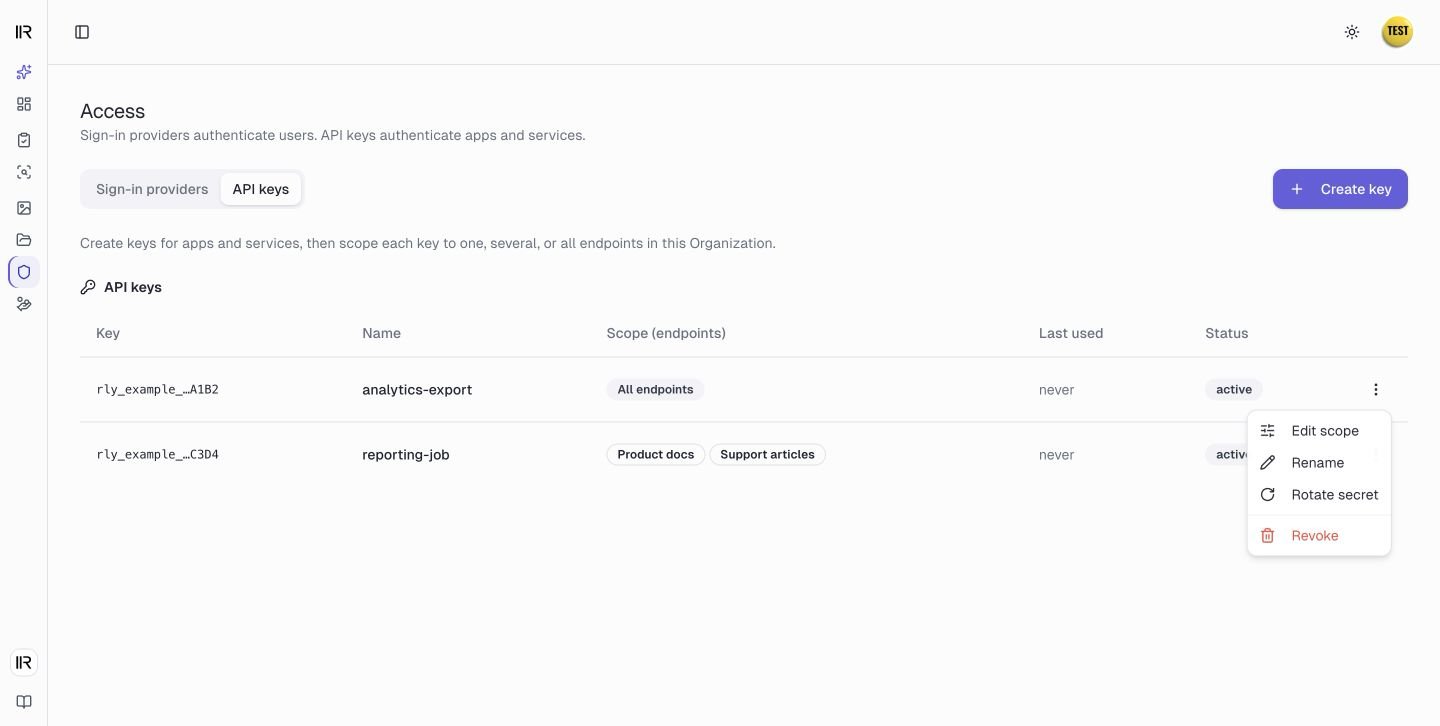Screen dimensions: 1440x726
Task: Switch to the Sign-in providers tab
Action: 152,189
